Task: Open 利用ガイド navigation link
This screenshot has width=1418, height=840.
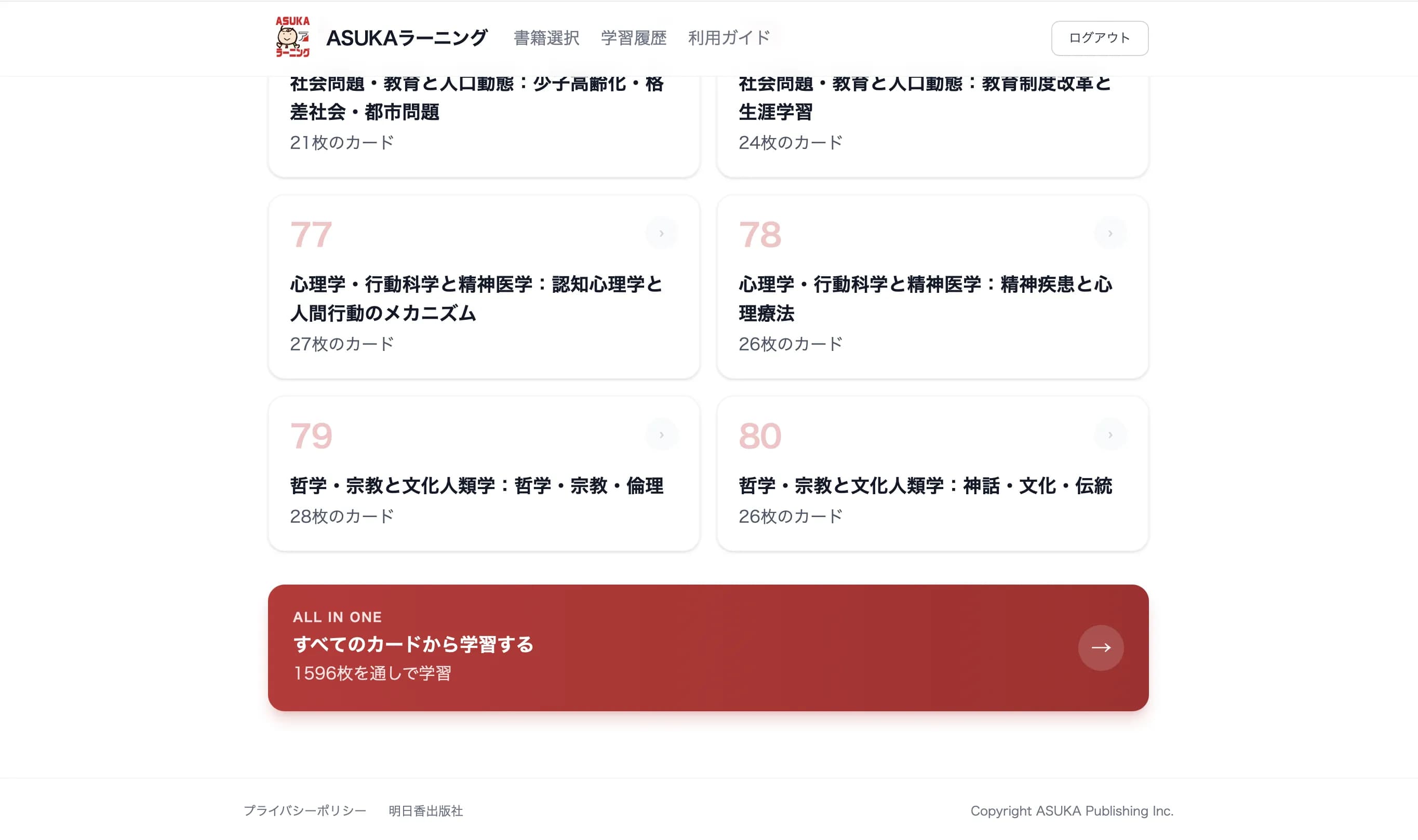Action: coord(729,38)
